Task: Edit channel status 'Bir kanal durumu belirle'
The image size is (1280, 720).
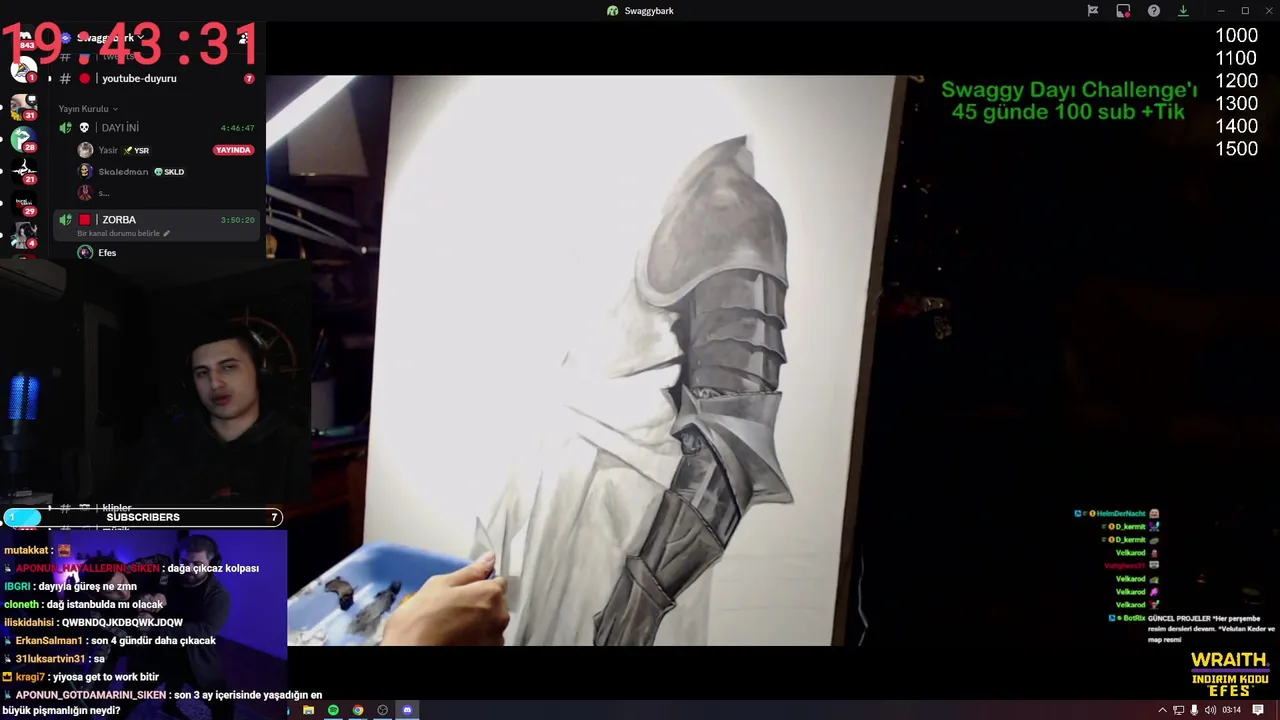Action: pyautogui.click(x=119, y=233)
